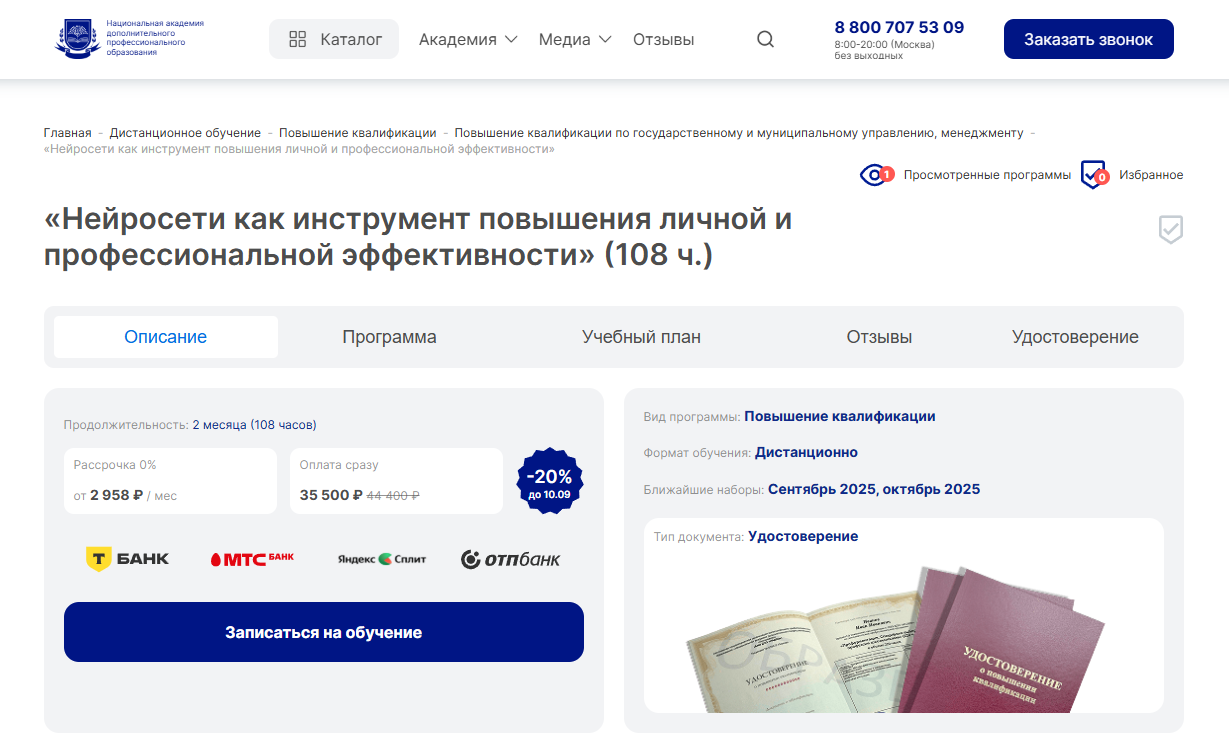1229x745 pixels.
Task: Click the MTS Bank logo
Action: click(252, 559)
